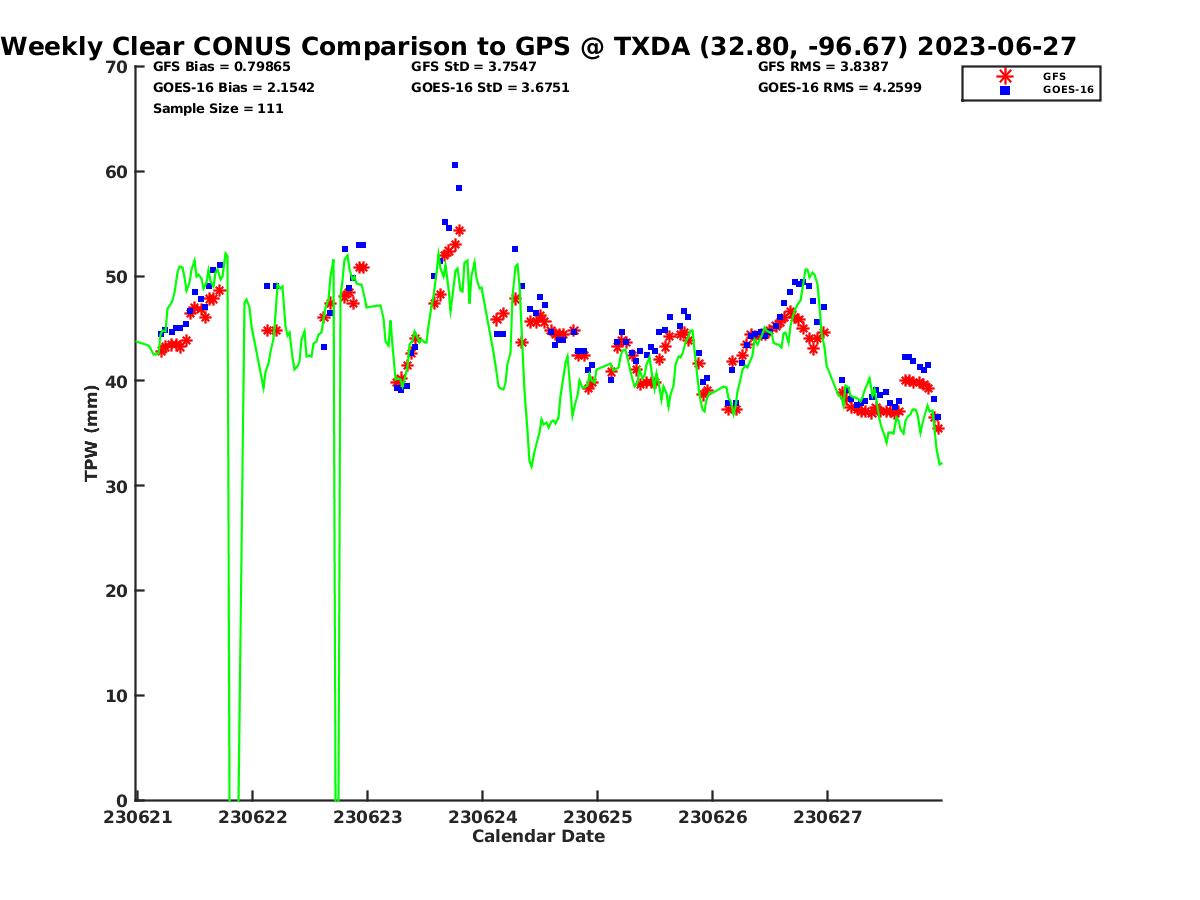This screenshot has width=1200, height=900.
Task: Click the 'GOES-16 StD = 3.6751' value
Action: pos(490,88)
